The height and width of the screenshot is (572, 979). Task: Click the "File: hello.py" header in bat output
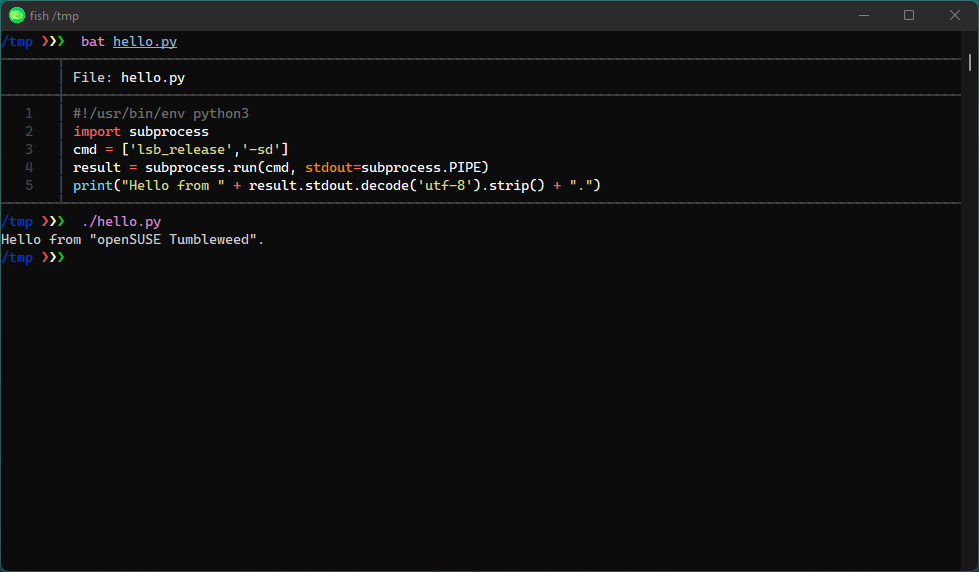[x=129, y=77]
